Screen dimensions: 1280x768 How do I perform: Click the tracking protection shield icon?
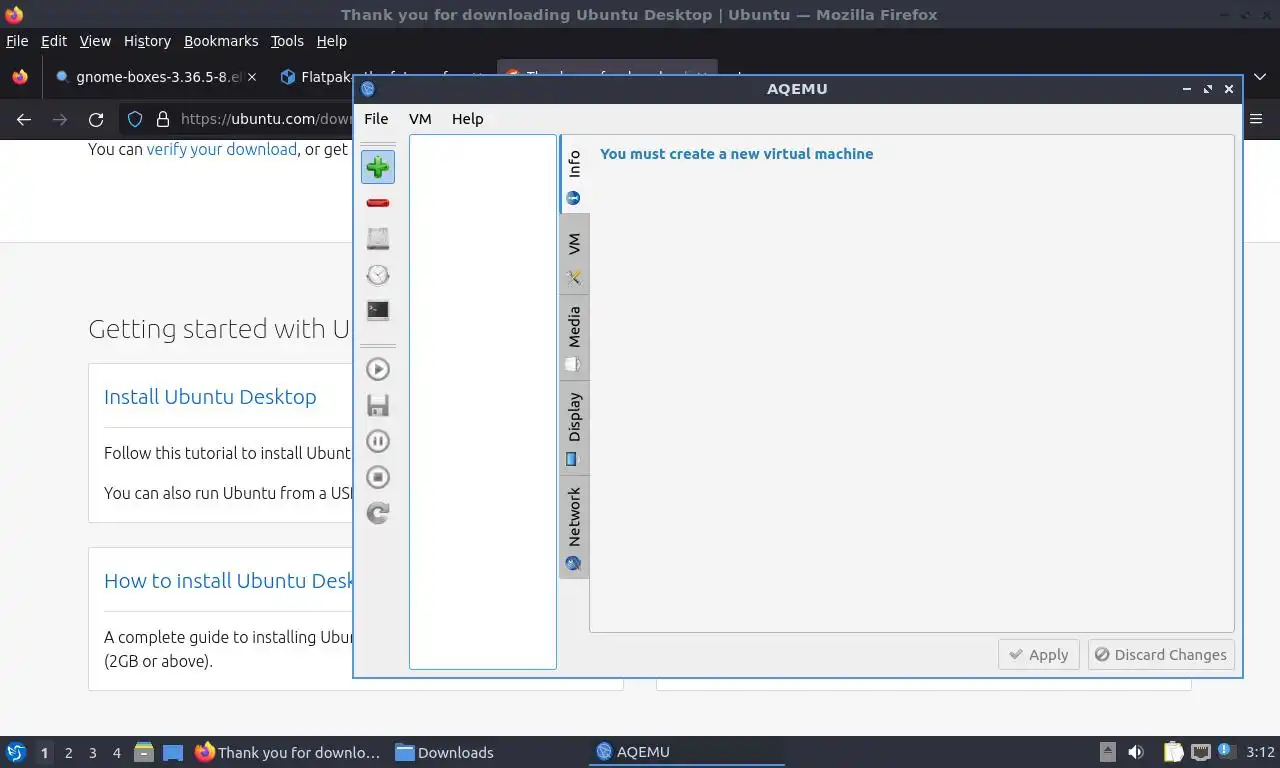[x=135, y=119]
